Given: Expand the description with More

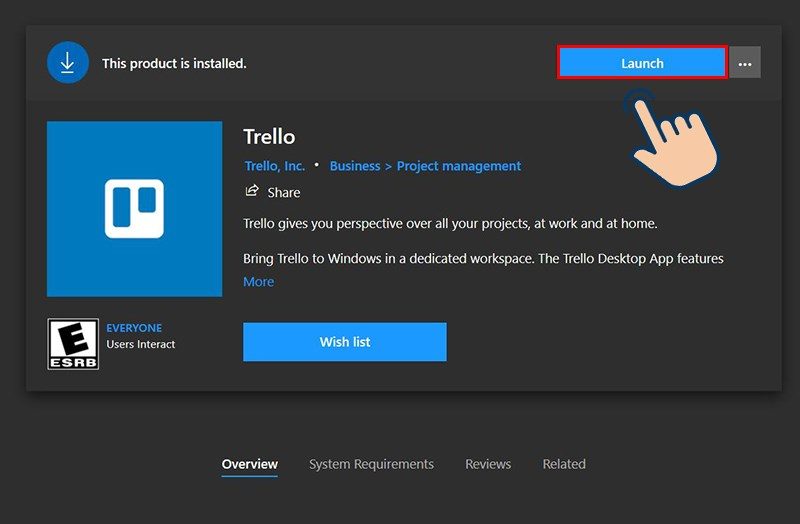Looking at the screenshot, I should 258,282.
